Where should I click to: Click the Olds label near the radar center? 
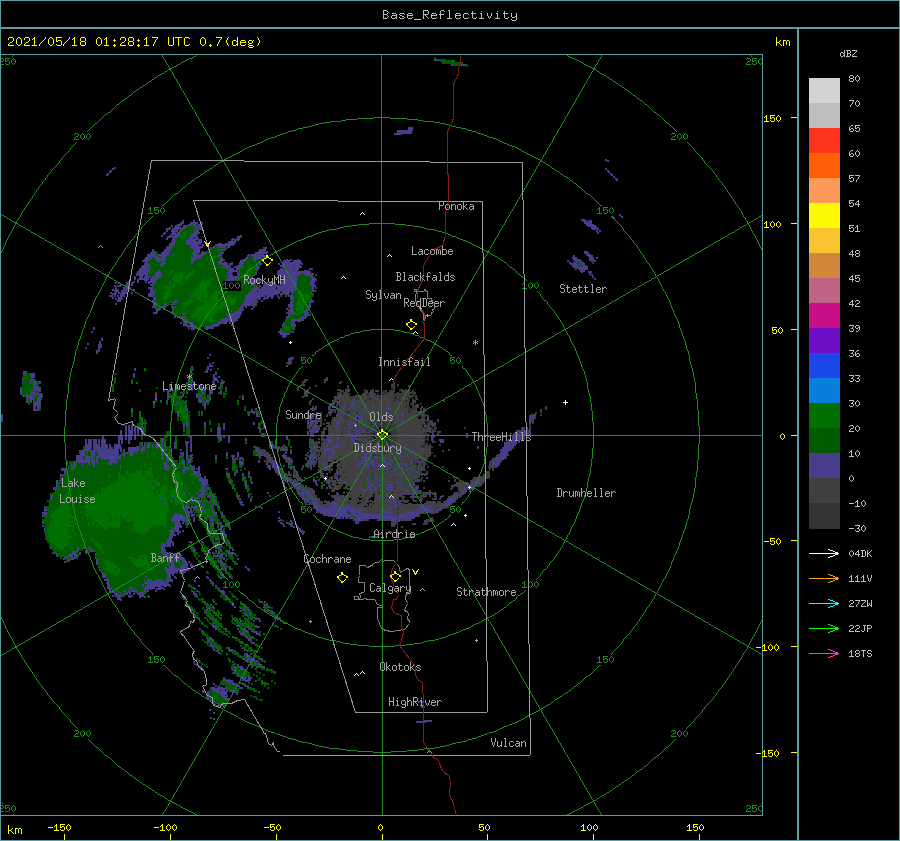click(381, 417)
